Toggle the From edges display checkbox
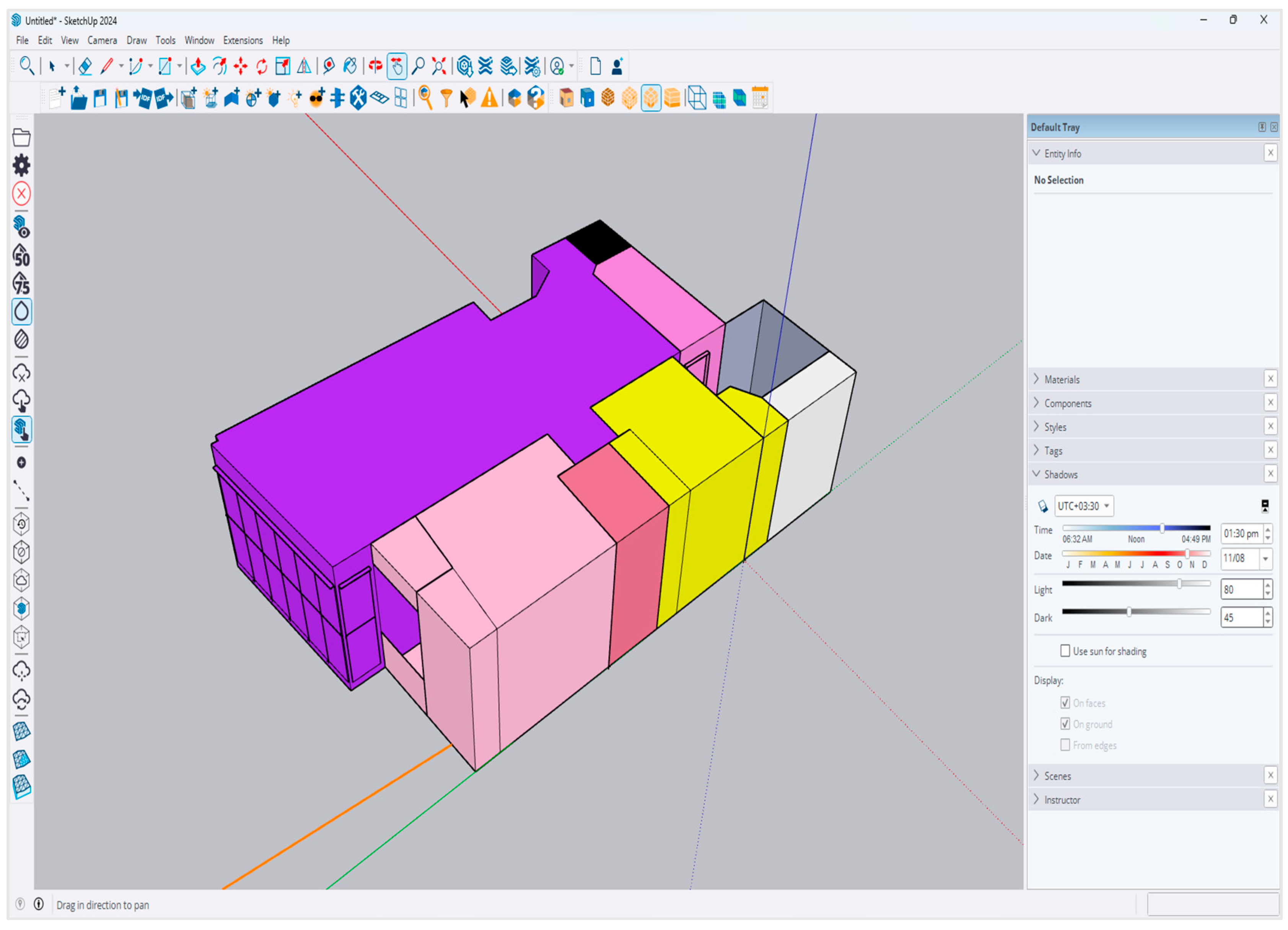 coord(1065,744)
